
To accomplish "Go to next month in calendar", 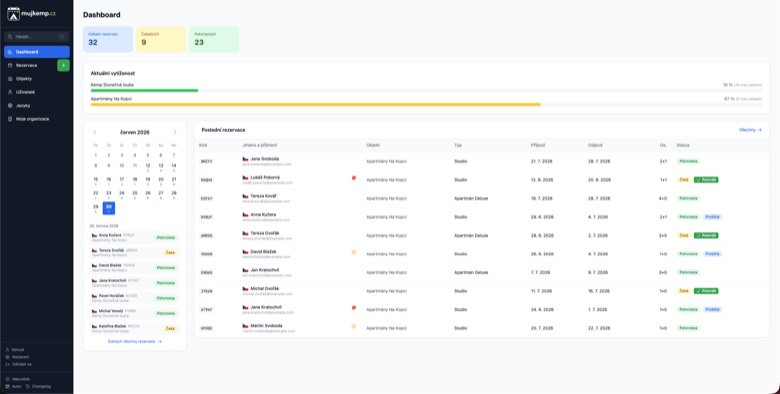I will point(175,132).
